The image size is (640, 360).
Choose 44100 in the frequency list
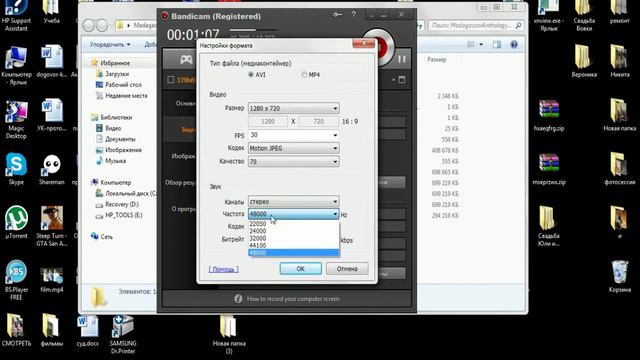pos(293,246)
